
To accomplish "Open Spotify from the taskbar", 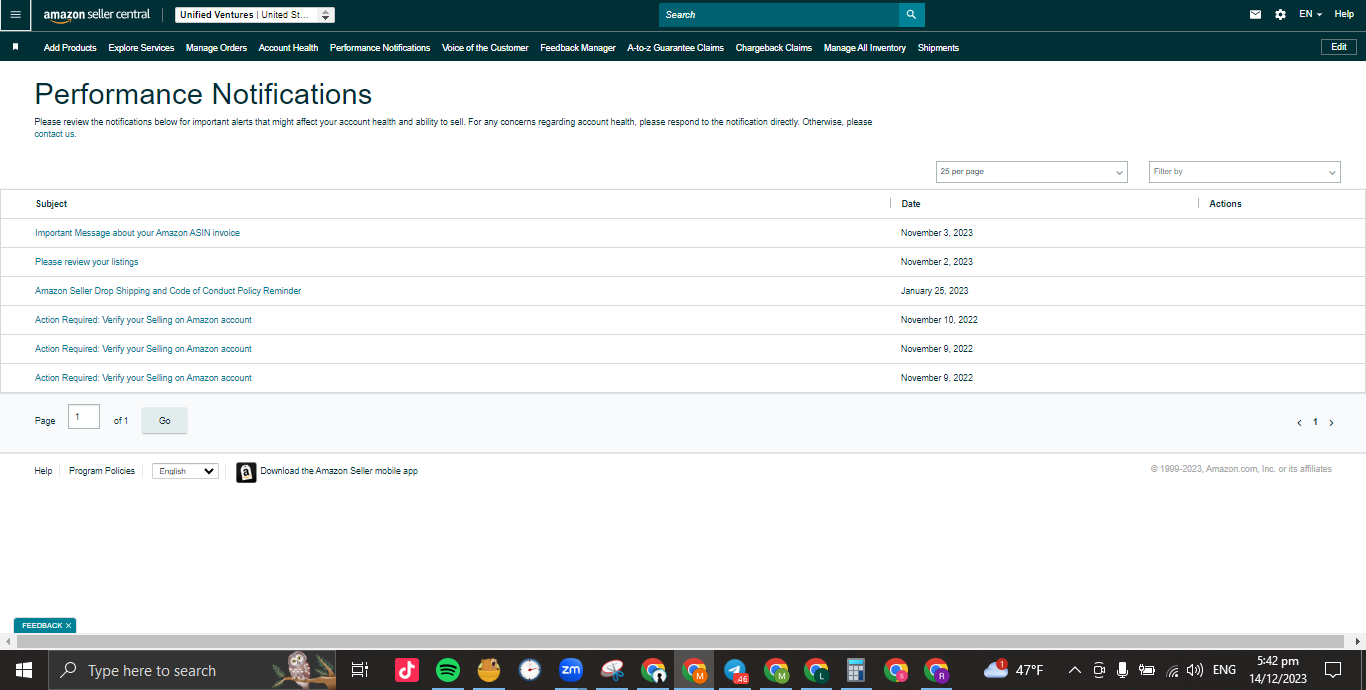I will pyautogui.click(x=448, y=670).
